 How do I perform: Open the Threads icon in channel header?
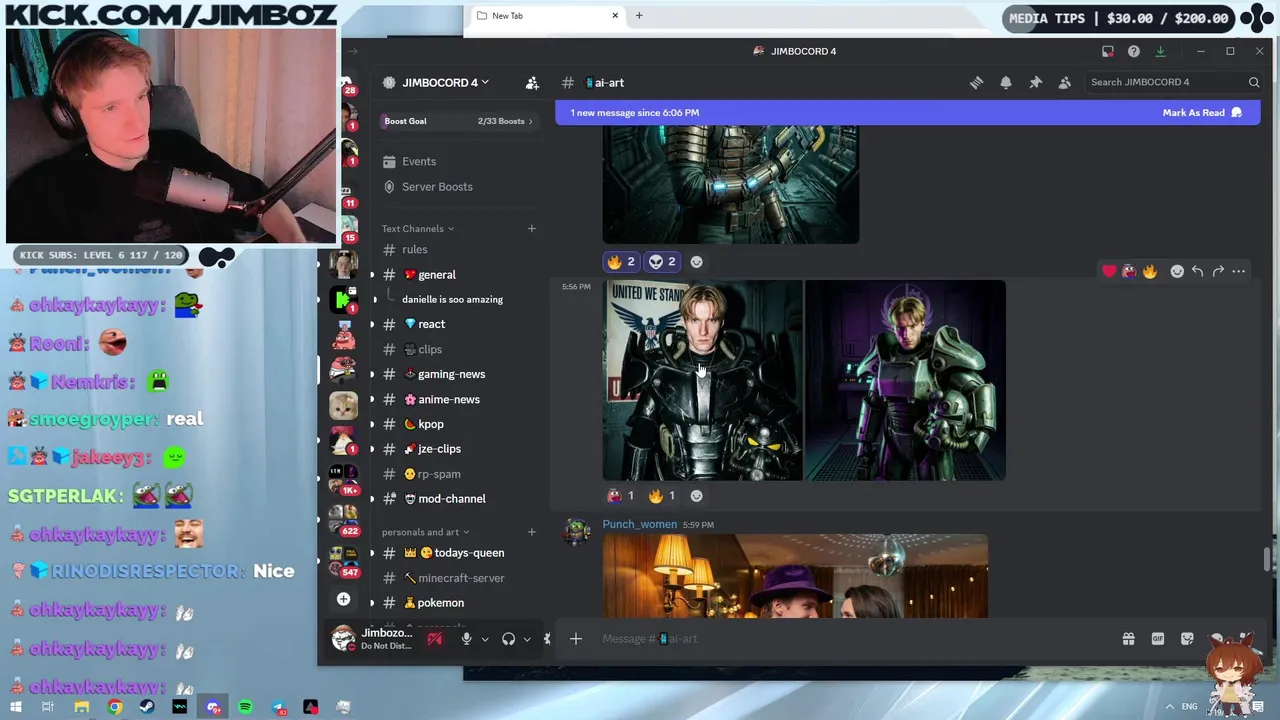(x=976, y=82)
